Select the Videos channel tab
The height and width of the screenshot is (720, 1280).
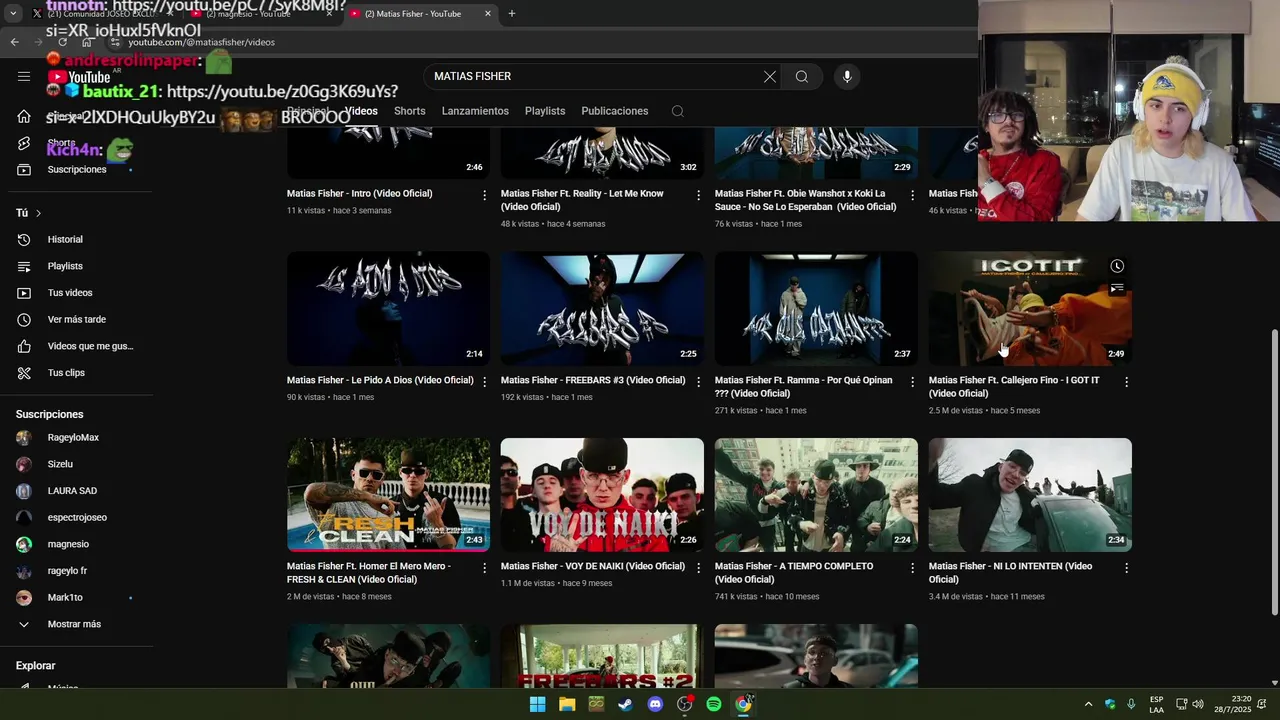pos(361,111)
